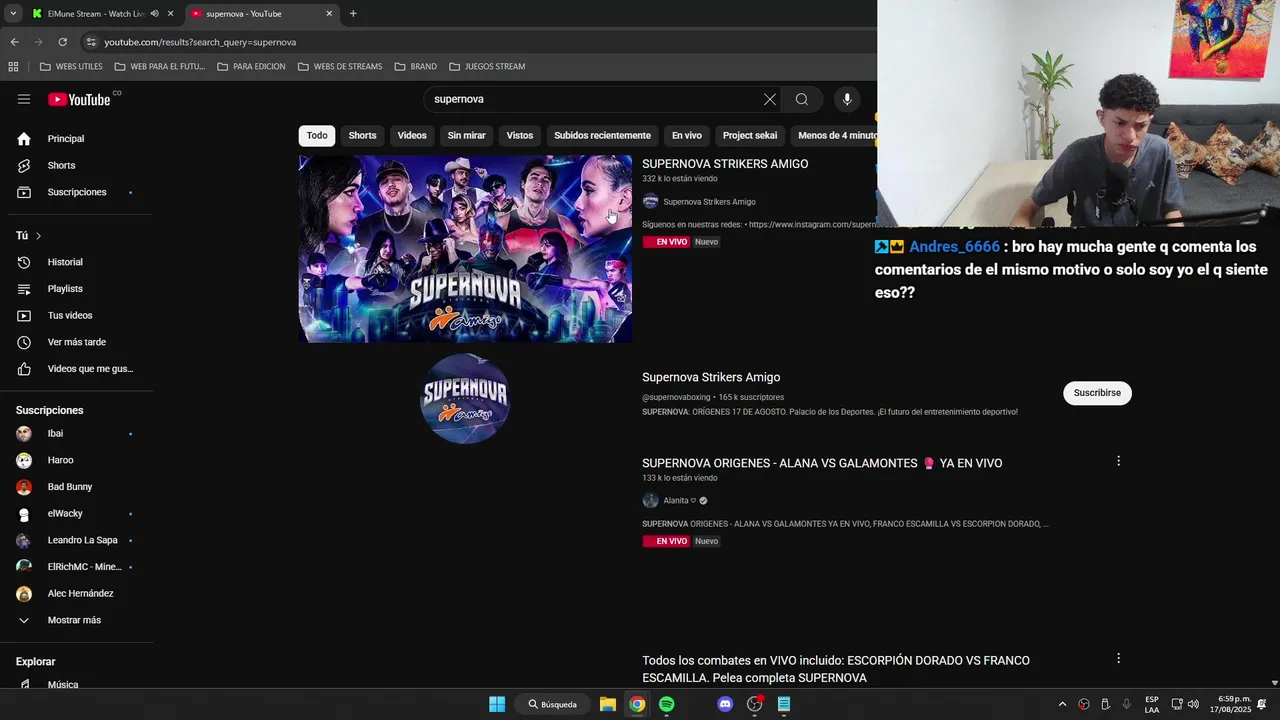The width and height of the screenshot is (1280, 720).
Task: Open PARA EDICION bookmarks folder
Action: tap(250, 67)
